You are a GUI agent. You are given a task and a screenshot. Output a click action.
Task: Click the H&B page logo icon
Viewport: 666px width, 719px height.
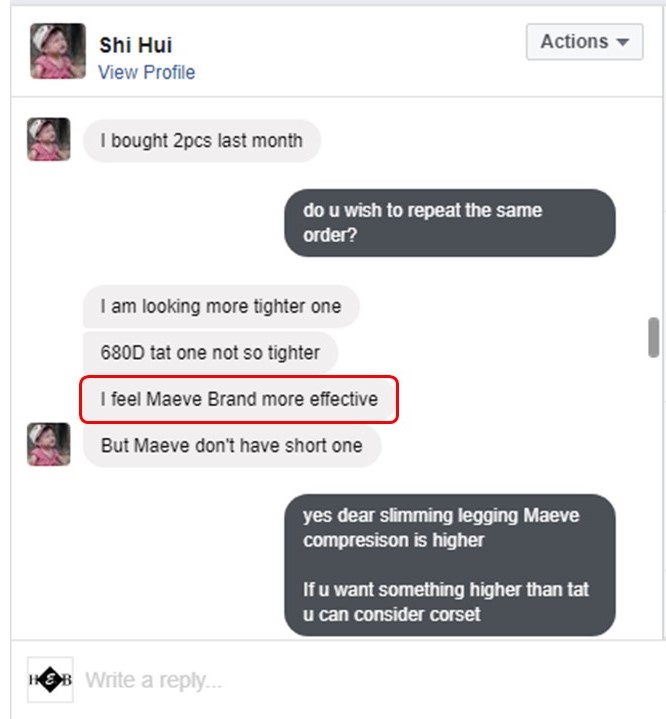[x=50, y=680]
